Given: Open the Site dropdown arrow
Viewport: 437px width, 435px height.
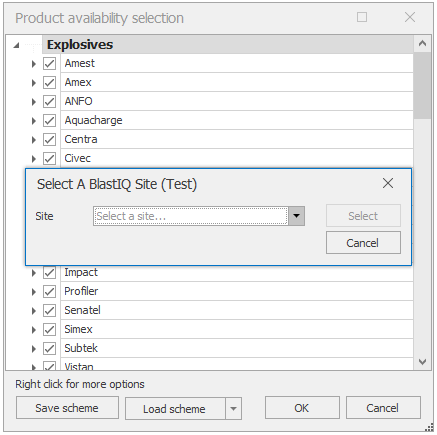Looking at the screenshot, I should tap(296, 216).
